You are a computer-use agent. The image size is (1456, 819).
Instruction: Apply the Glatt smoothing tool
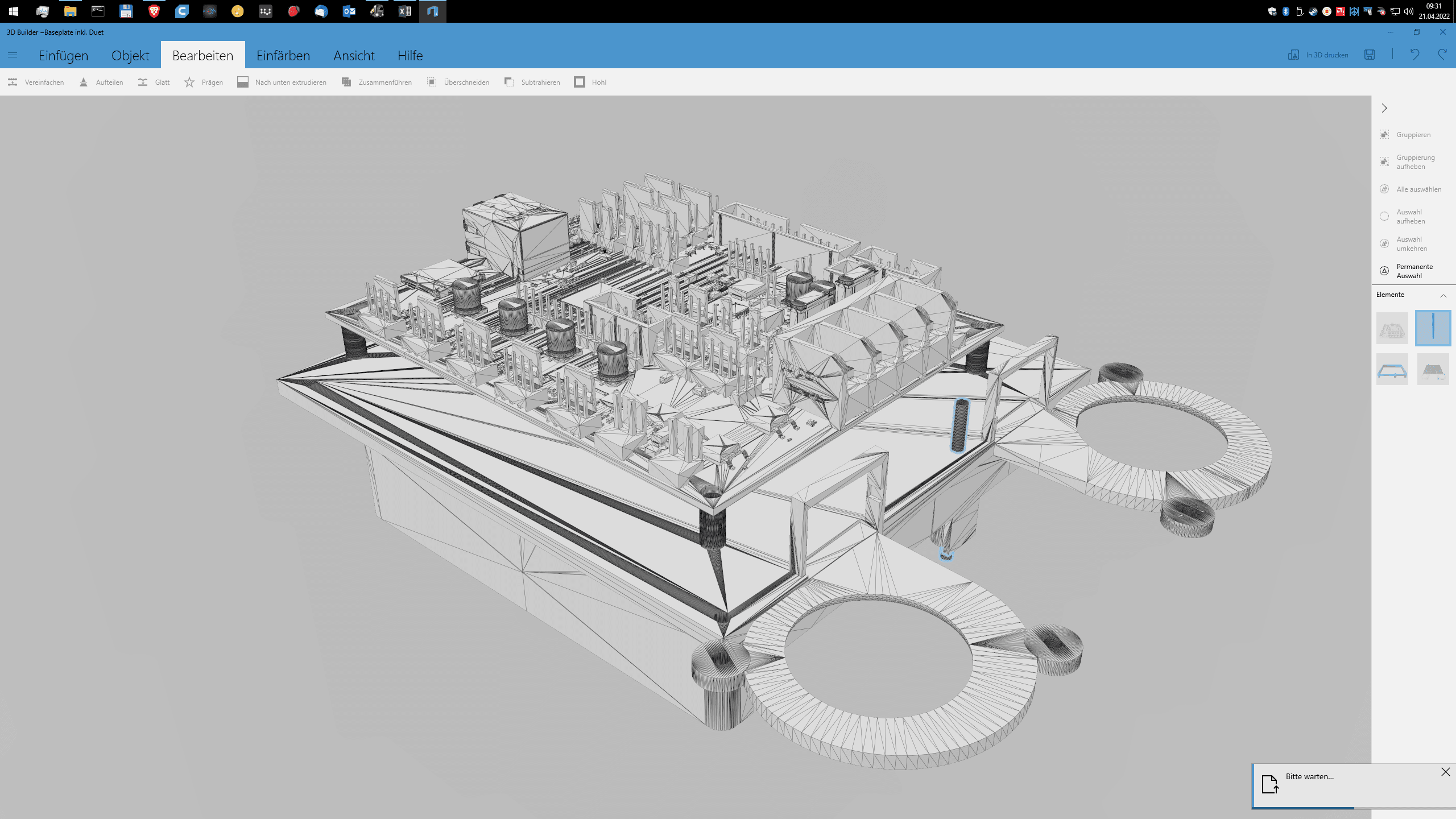coord(154,82)
